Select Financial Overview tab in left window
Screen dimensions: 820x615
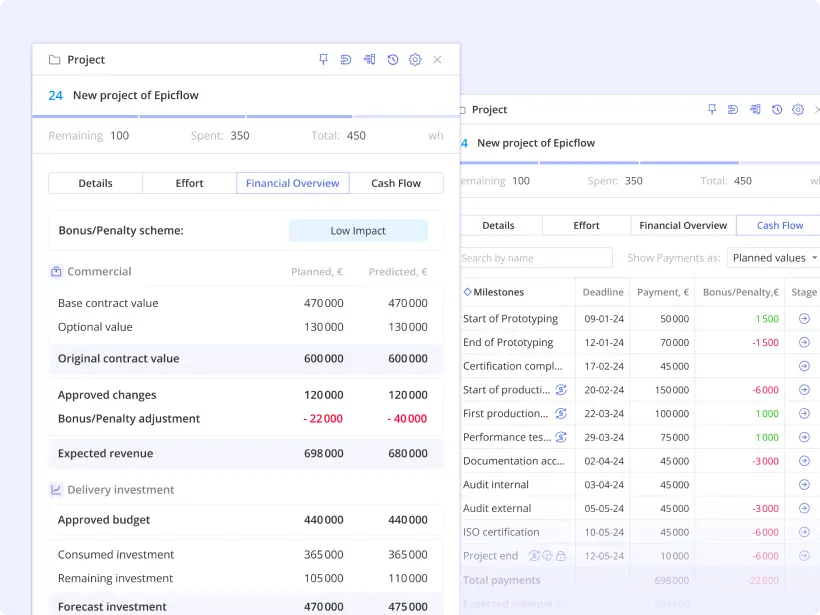pyautogui.click(x=293, y=183)
